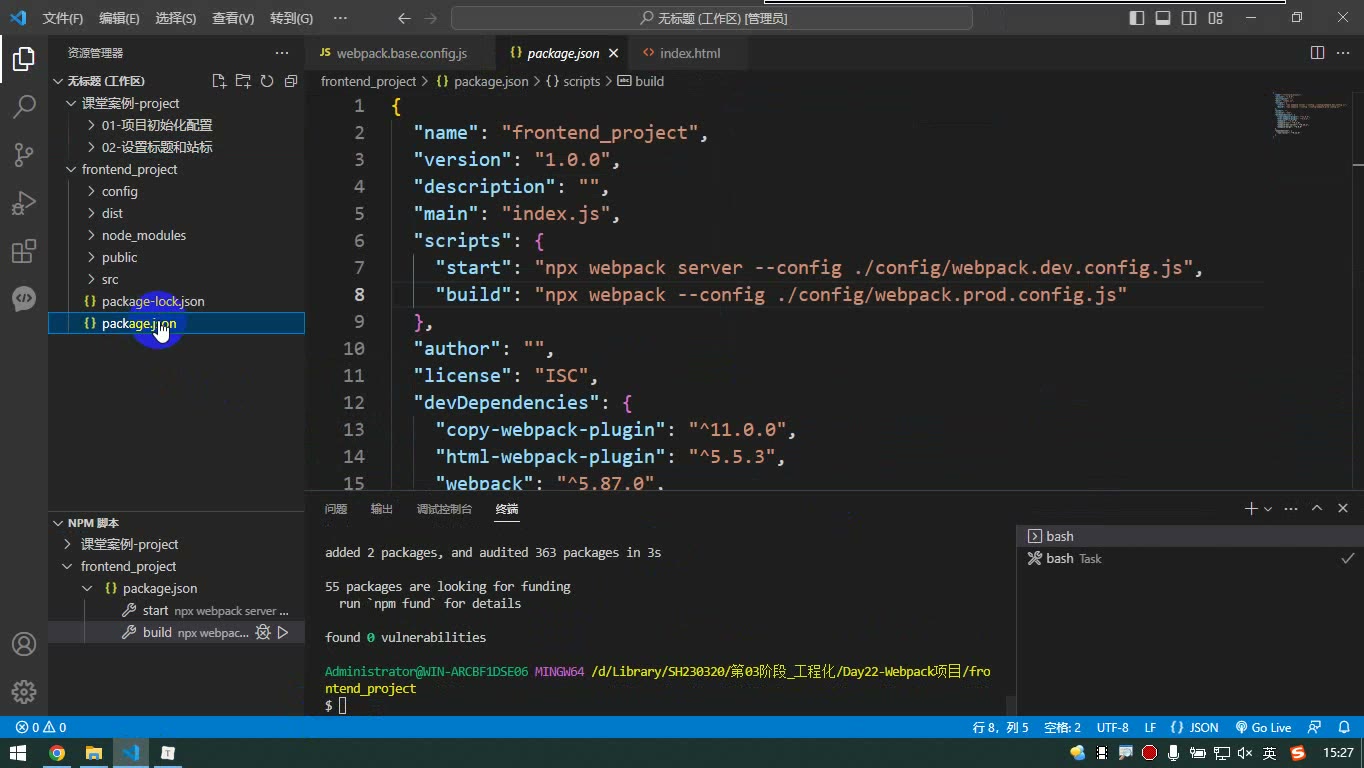Switch to the webpack.base.config.js tab
Image resolution: width=1364 pixels, height=768 pixels.
click(400, 53)
